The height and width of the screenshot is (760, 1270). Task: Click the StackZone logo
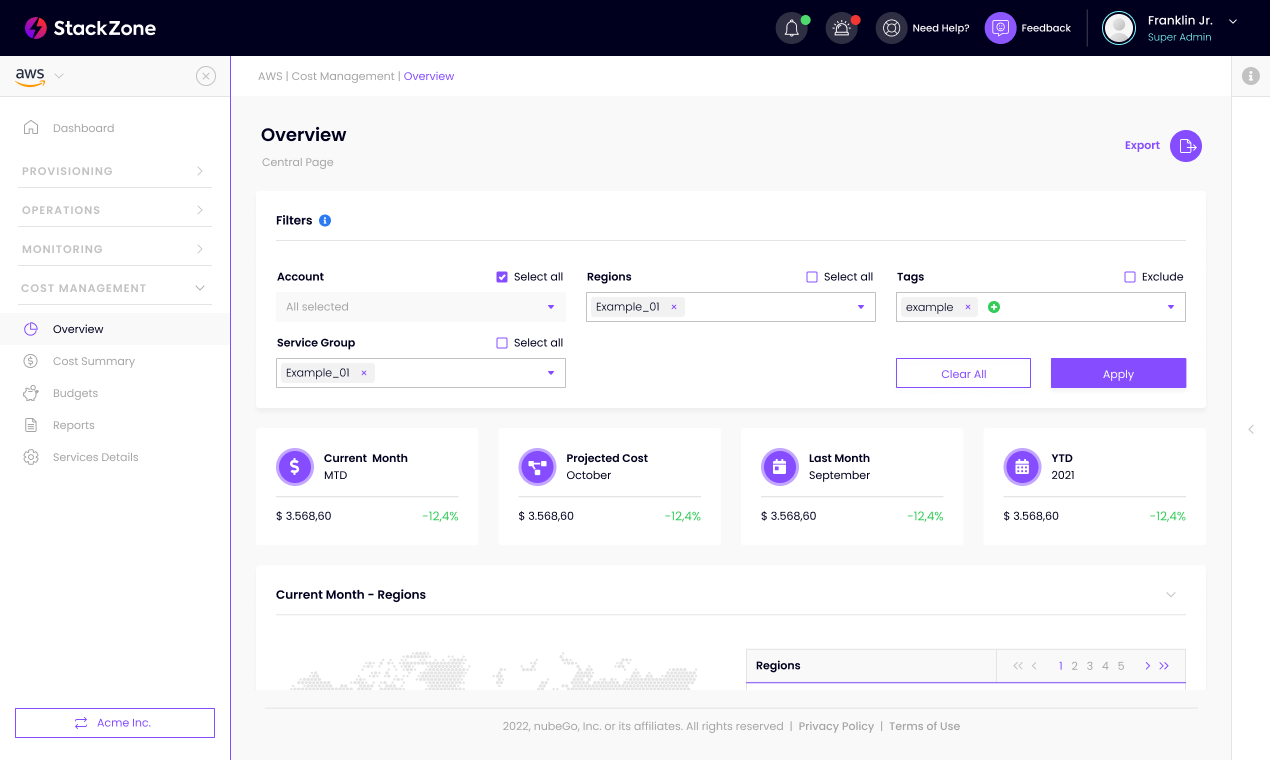point(90,28)
